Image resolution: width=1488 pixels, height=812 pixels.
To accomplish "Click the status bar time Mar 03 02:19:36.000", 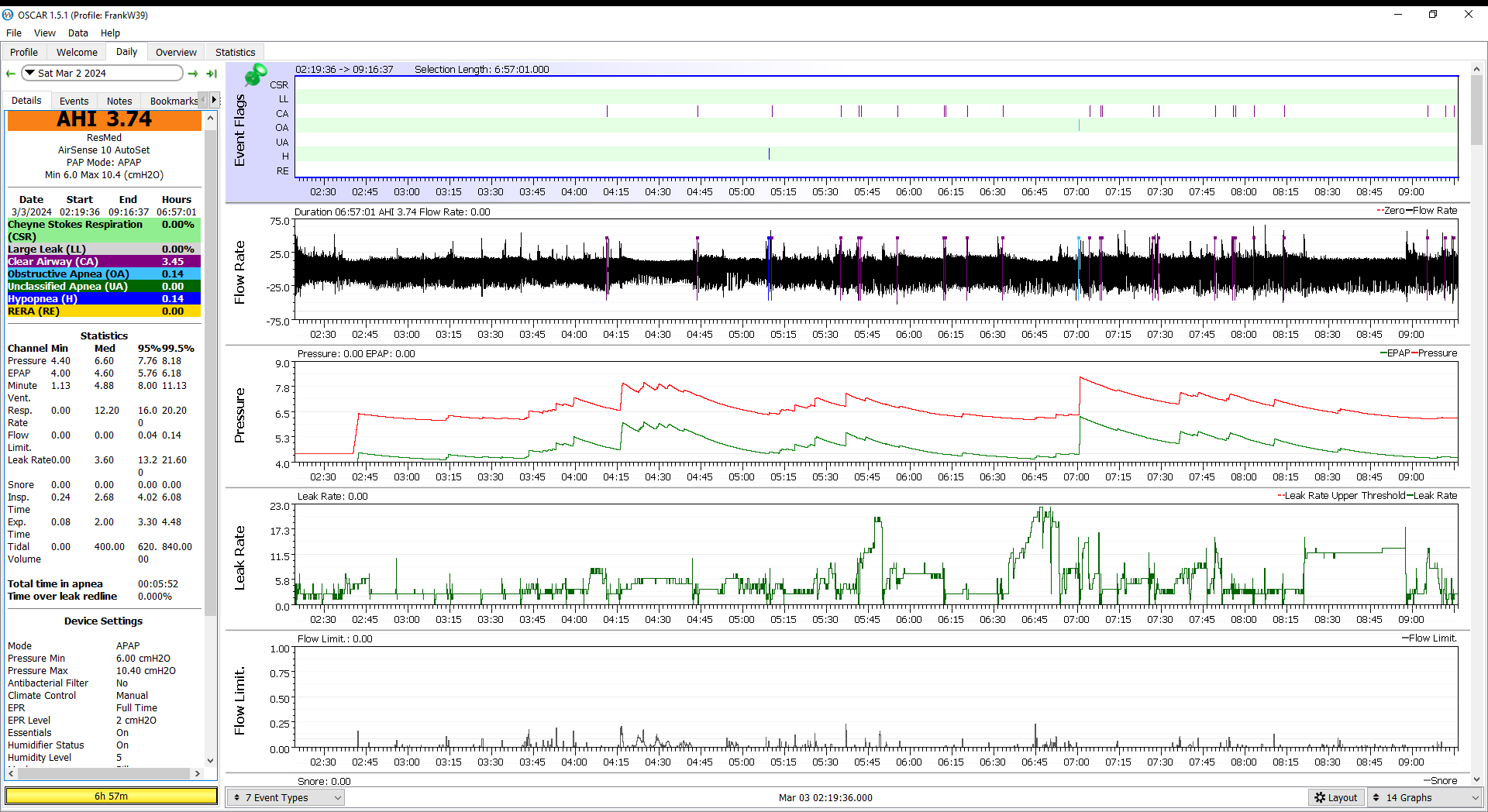I will [825, 797].
